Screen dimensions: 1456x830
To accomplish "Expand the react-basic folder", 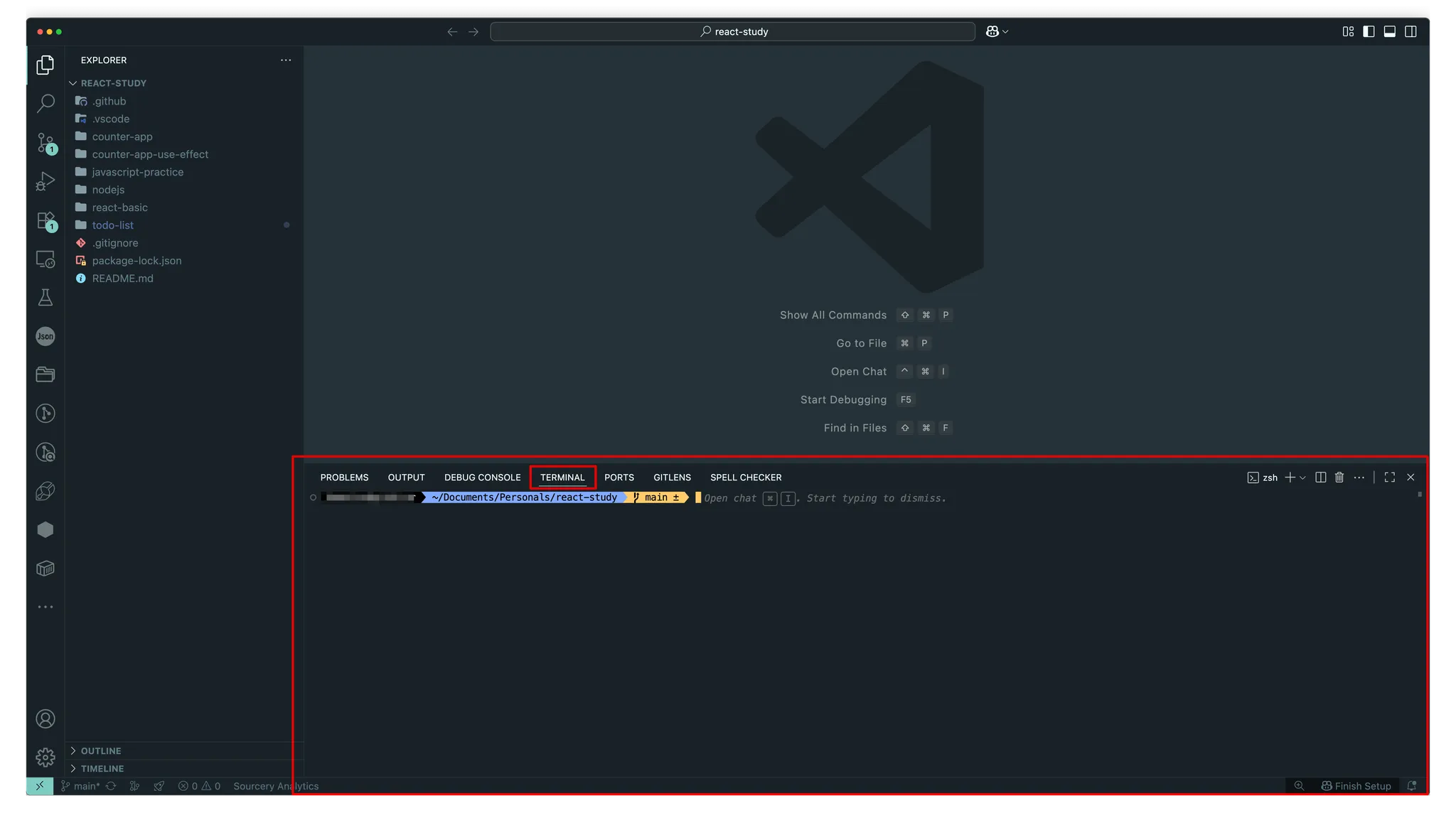I will point(119,207).
